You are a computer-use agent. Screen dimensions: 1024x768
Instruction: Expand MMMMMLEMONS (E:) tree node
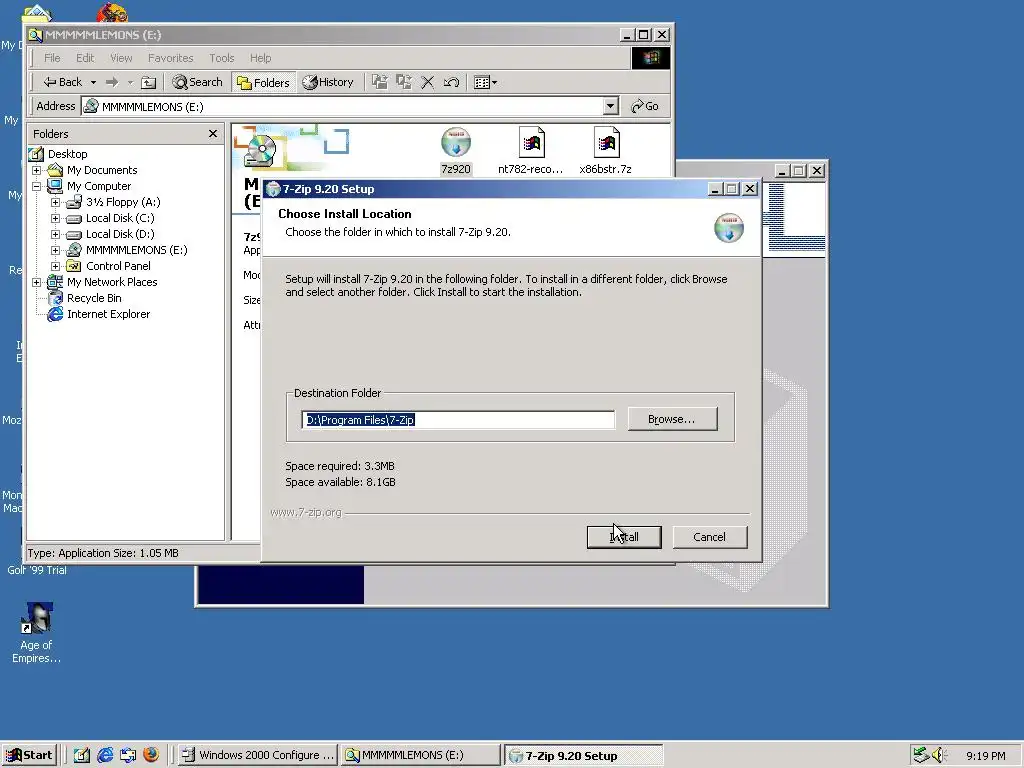[x=56, y=250]
